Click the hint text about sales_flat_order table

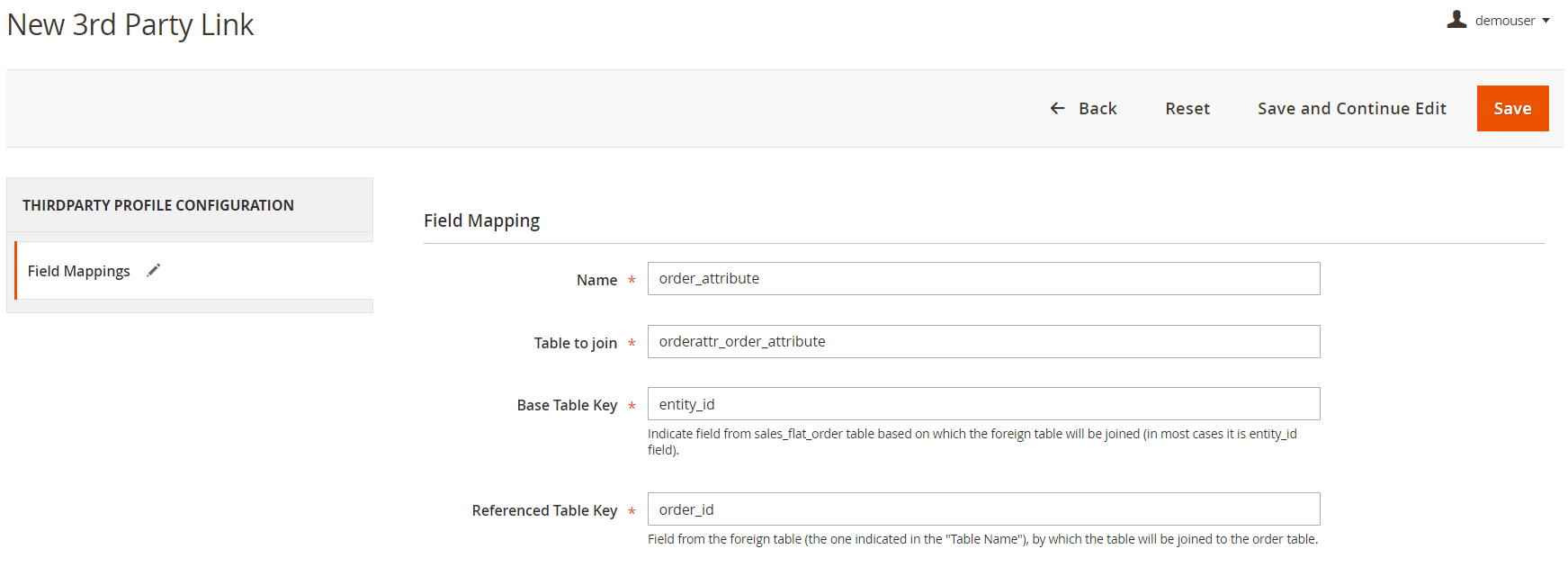[x=972, y=442]
